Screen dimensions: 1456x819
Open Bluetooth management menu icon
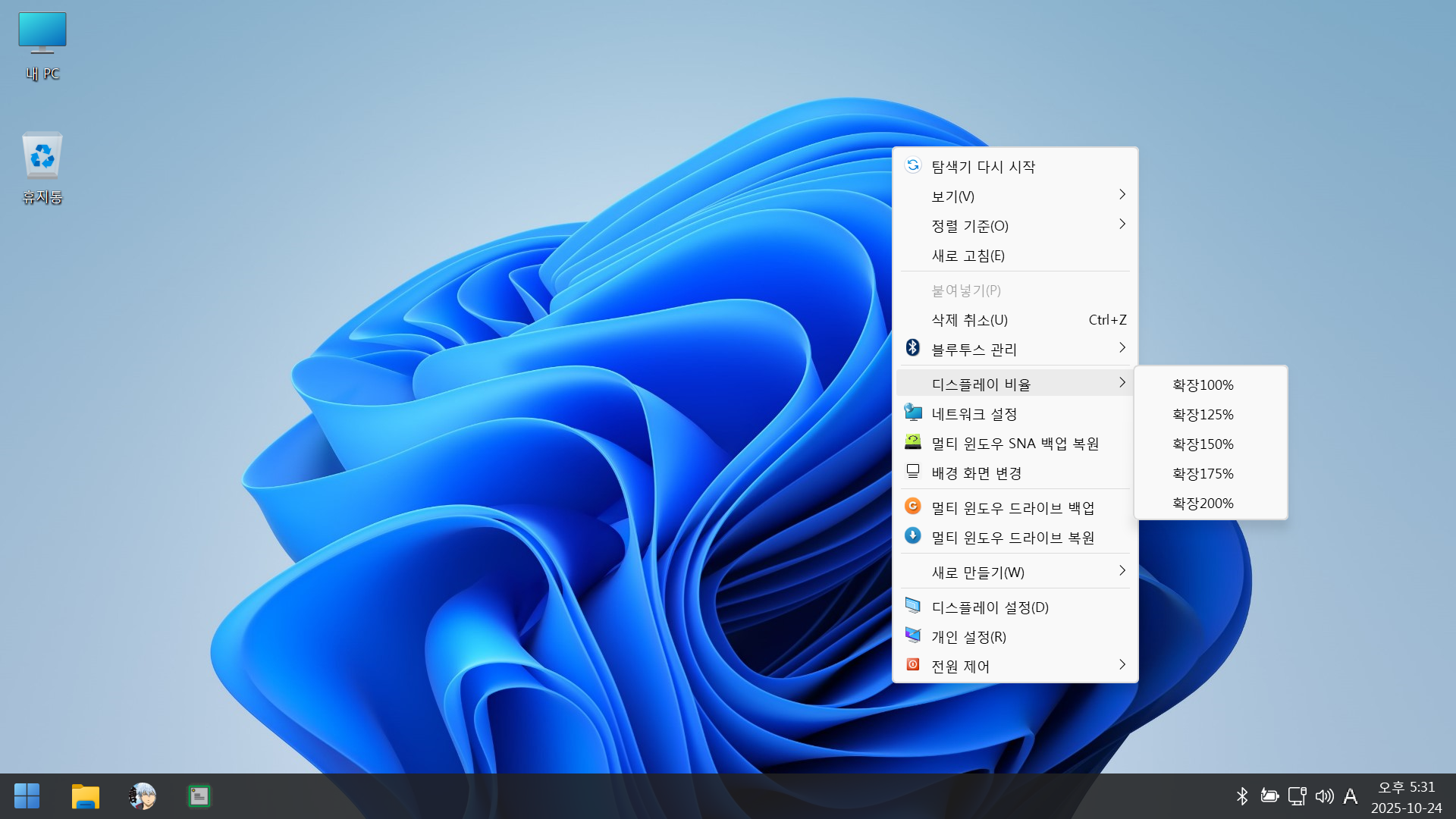pos(913,348)
